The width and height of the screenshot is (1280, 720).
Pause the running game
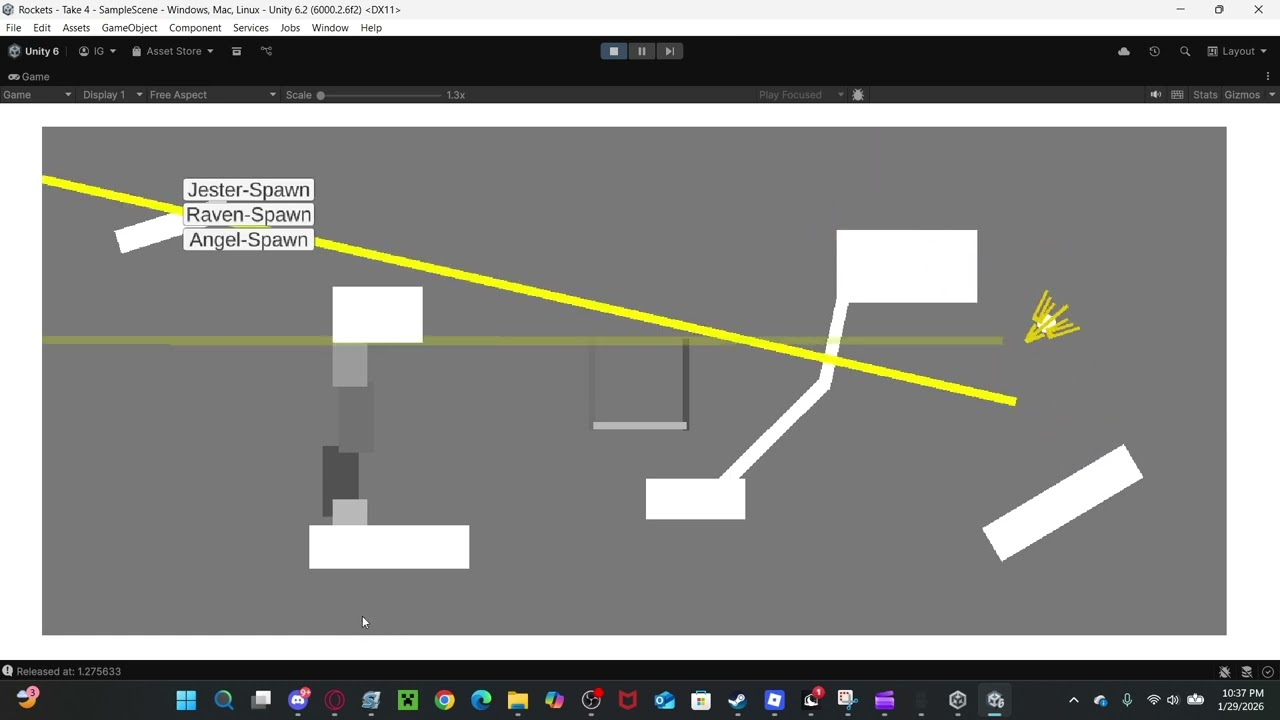point(642,51)
